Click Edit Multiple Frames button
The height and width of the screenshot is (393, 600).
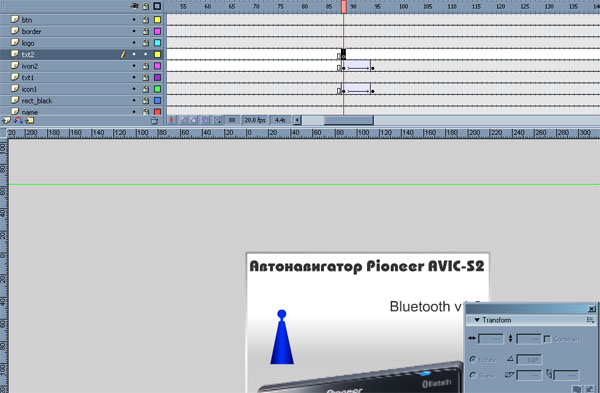pos(205,120)
